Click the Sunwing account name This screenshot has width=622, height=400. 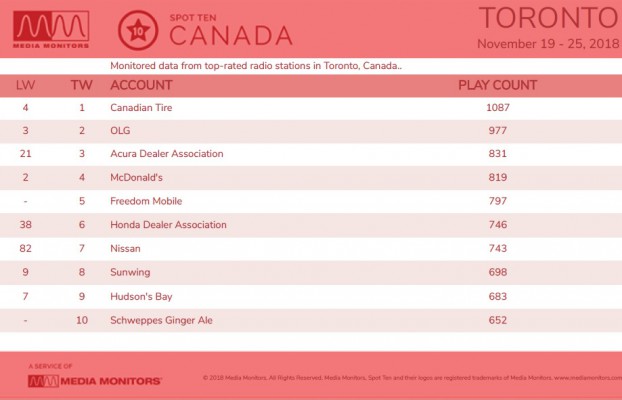pyautogui.click(x=130, y=273)
